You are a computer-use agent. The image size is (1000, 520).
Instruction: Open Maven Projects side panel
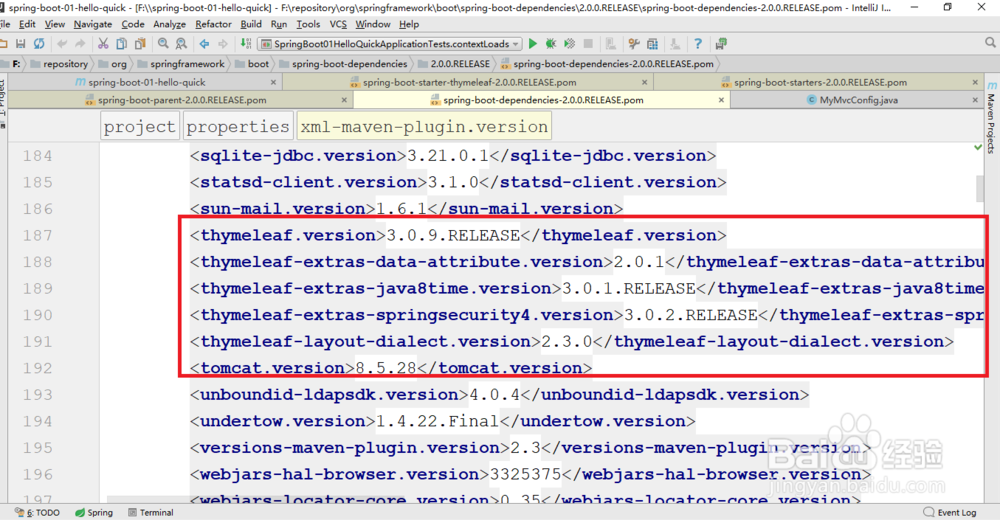[991, 117]
